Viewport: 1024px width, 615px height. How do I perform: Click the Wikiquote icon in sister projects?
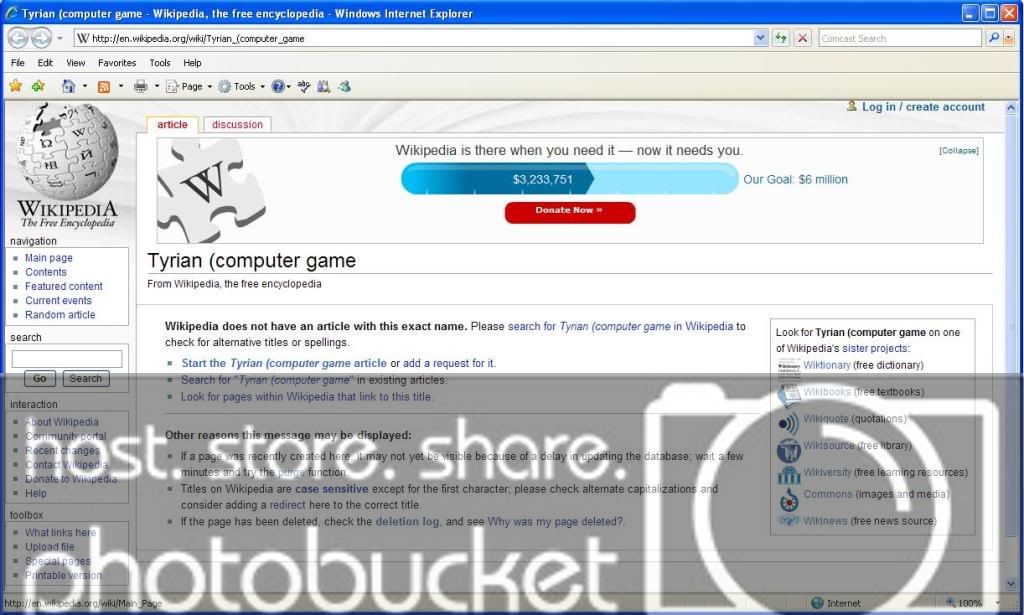click(x=789, y=423)
